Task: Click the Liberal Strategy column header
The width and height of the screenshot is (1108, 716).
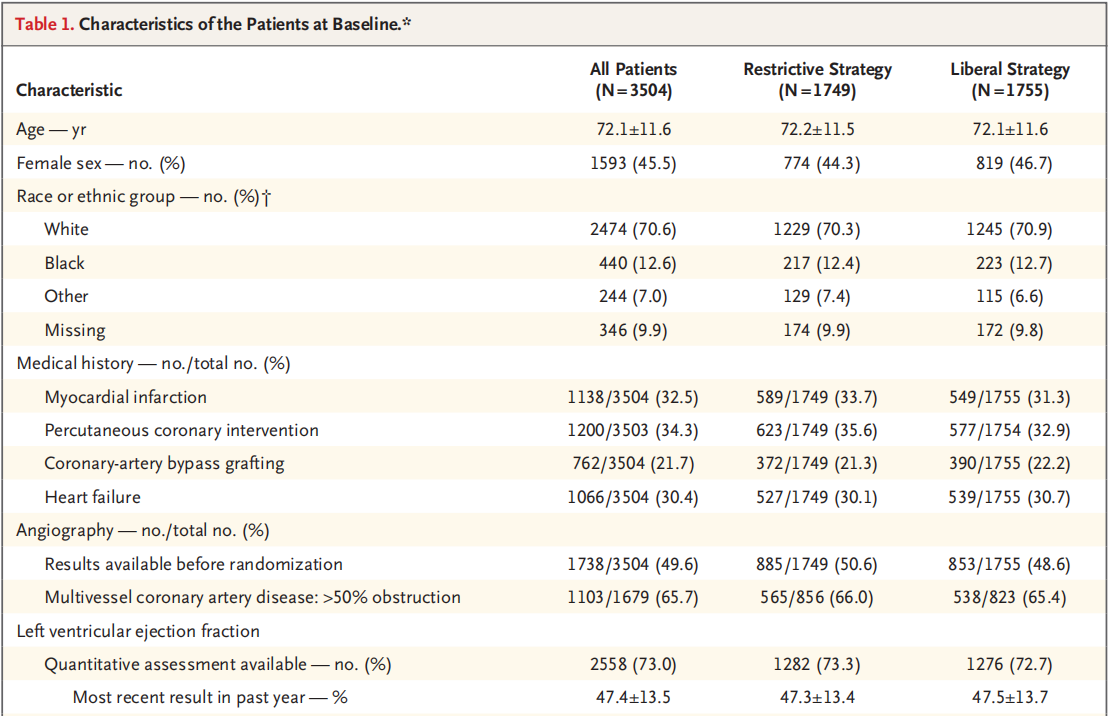Action: click(x=1010, y=79)
